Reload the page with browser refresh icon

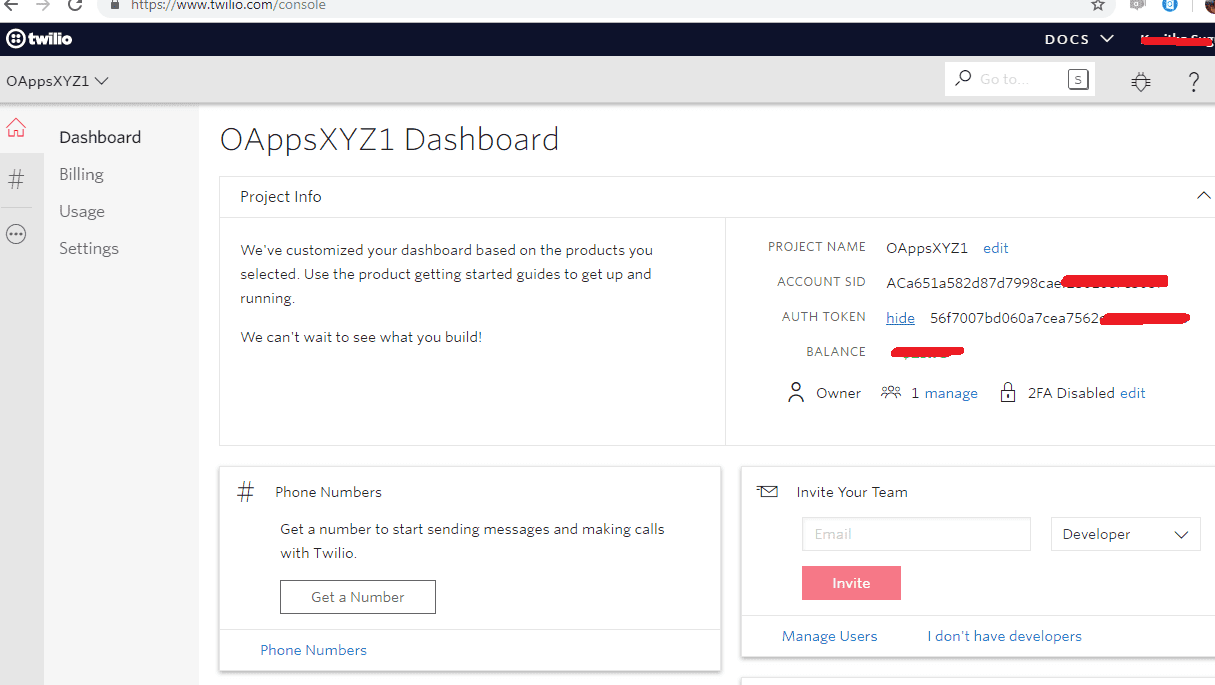pyautogui.click(x=75, y=5)
